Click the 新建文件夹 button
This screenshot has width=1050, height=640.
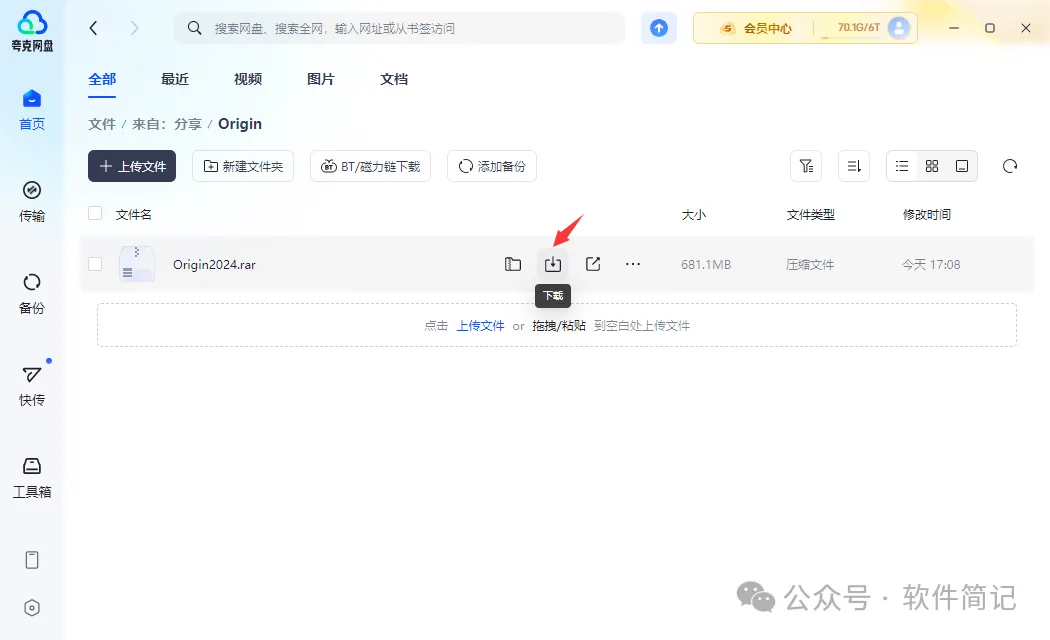(x=243, y=166)
